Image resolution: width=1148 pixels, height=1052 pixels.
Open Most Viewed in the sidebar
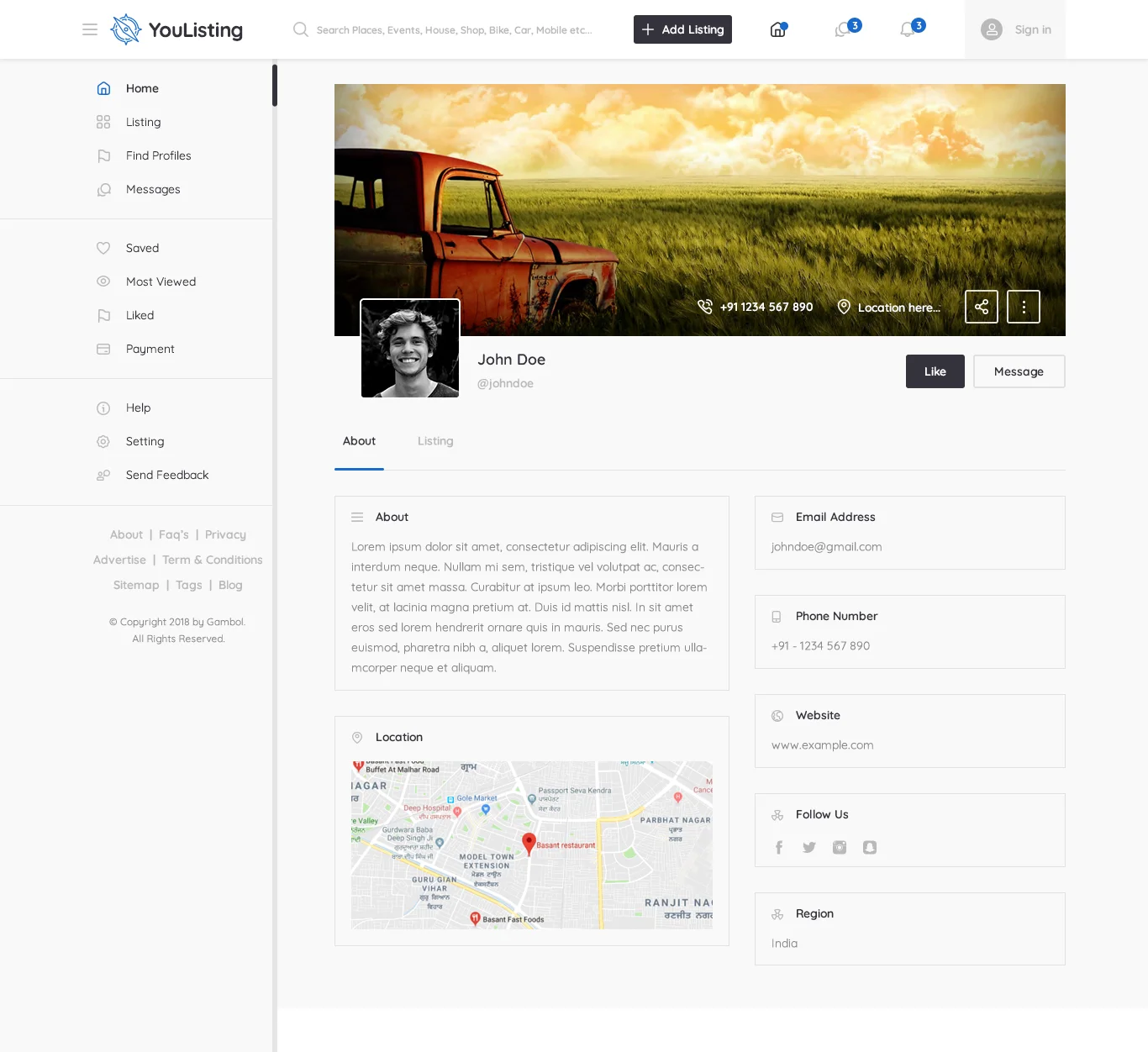[x=161, y=281]
